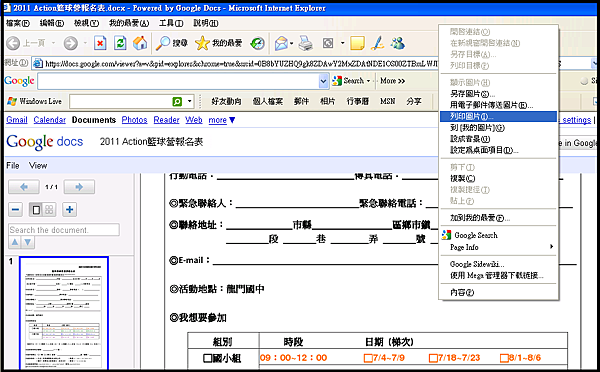Screen dimensions: 600x372
Task: Click Windows Live 相片 button
Action: coord(328,101)
